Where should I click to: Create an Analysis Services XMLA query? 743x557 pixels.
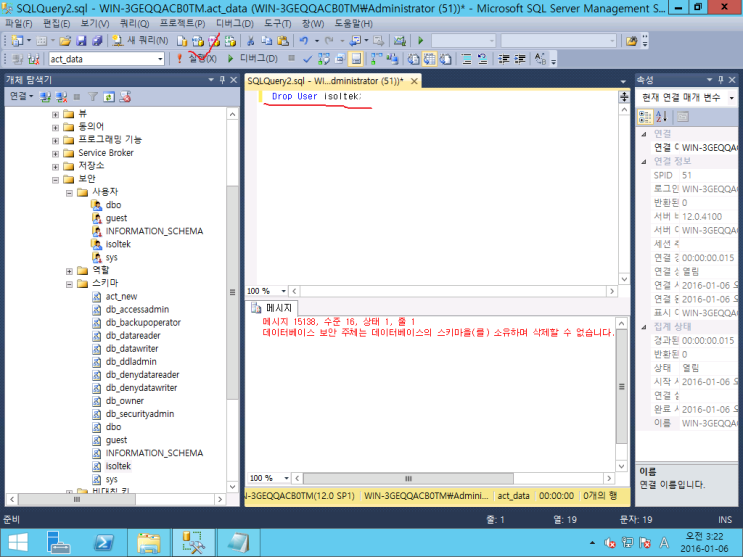(x=230, y=41)
